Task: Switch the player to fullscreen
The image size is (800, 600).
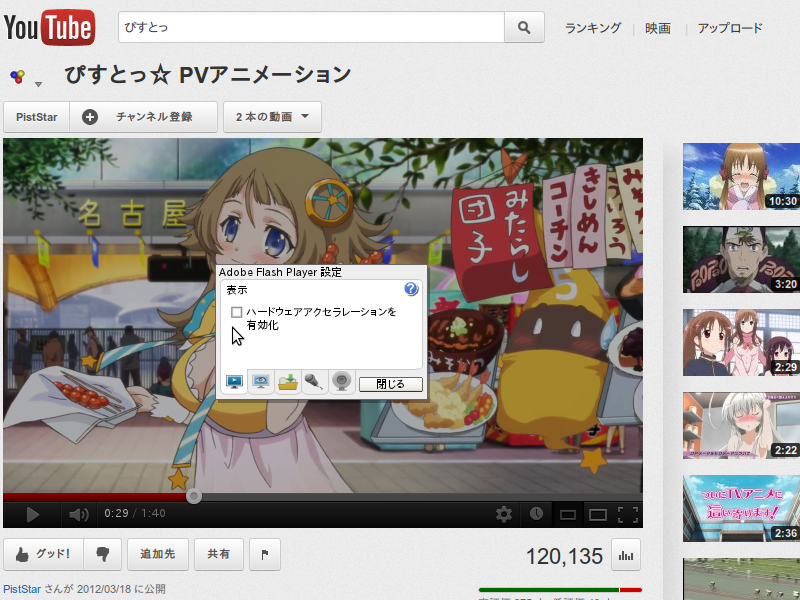Action: pyautogui.click(x=627, y=514)
